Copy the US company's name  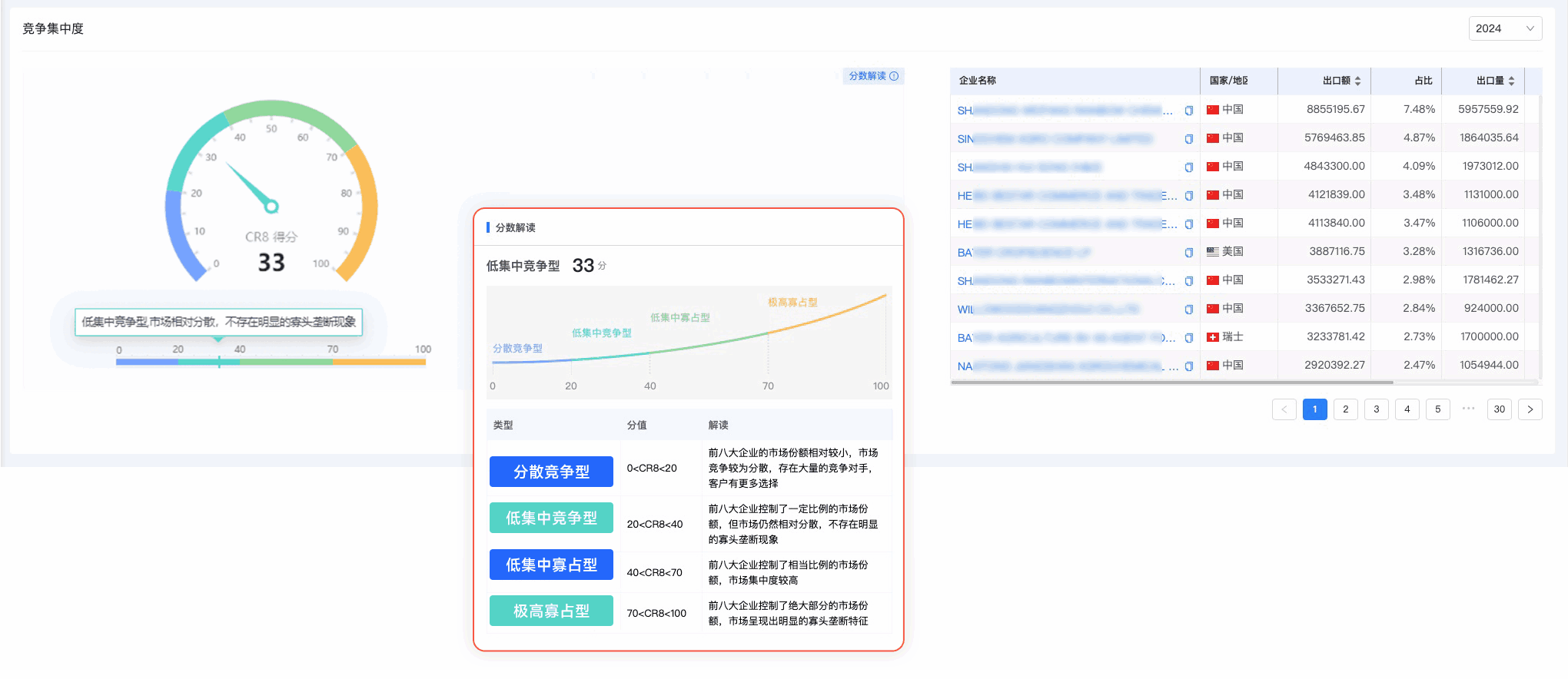click(1188, 253)
